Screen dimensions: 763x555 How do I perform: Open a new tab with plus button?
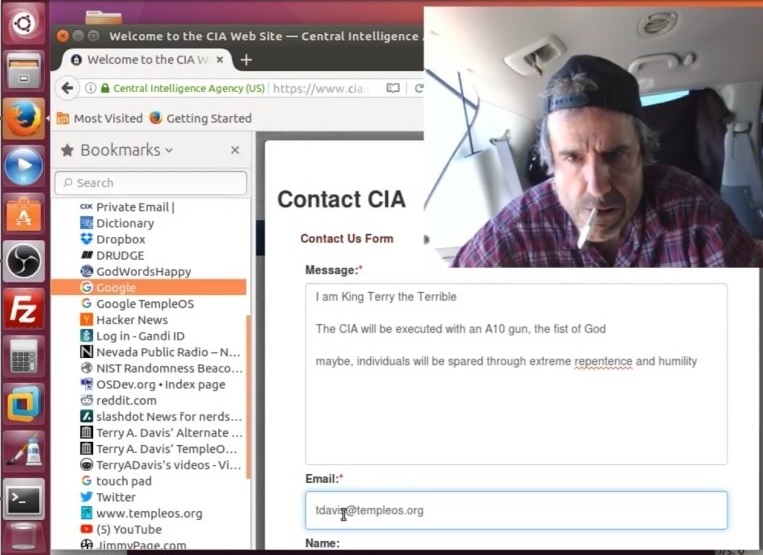pos(246,60)
